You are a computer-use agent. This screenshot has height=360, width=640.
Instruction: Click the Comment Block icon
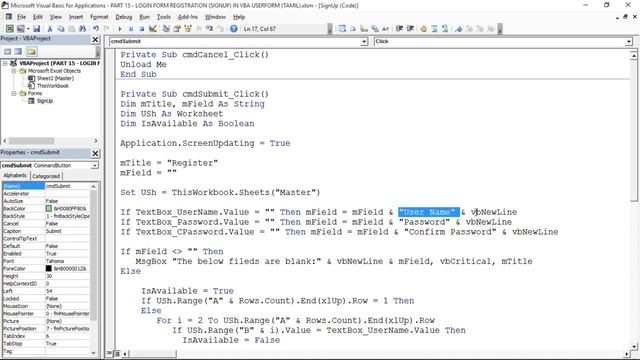[434, 29]
